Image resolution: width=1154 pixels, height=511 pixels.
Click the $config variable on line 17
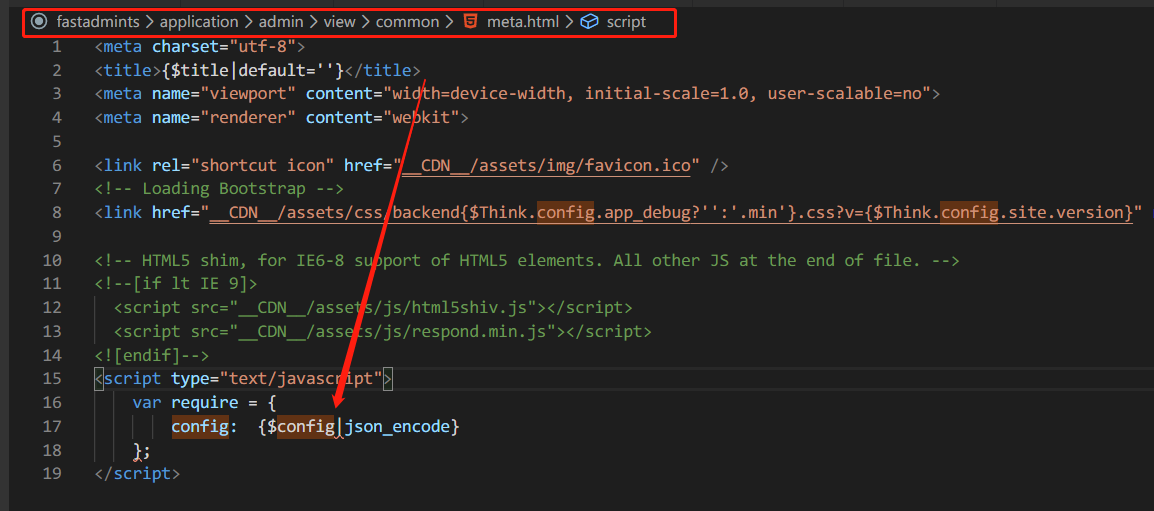click(301, 426)
